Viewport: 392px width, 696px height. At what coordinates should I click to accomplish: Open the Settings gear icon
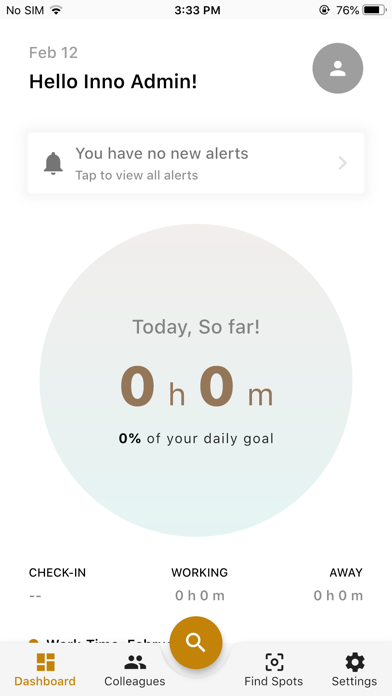pyautogui.click(x=355, y=662)
